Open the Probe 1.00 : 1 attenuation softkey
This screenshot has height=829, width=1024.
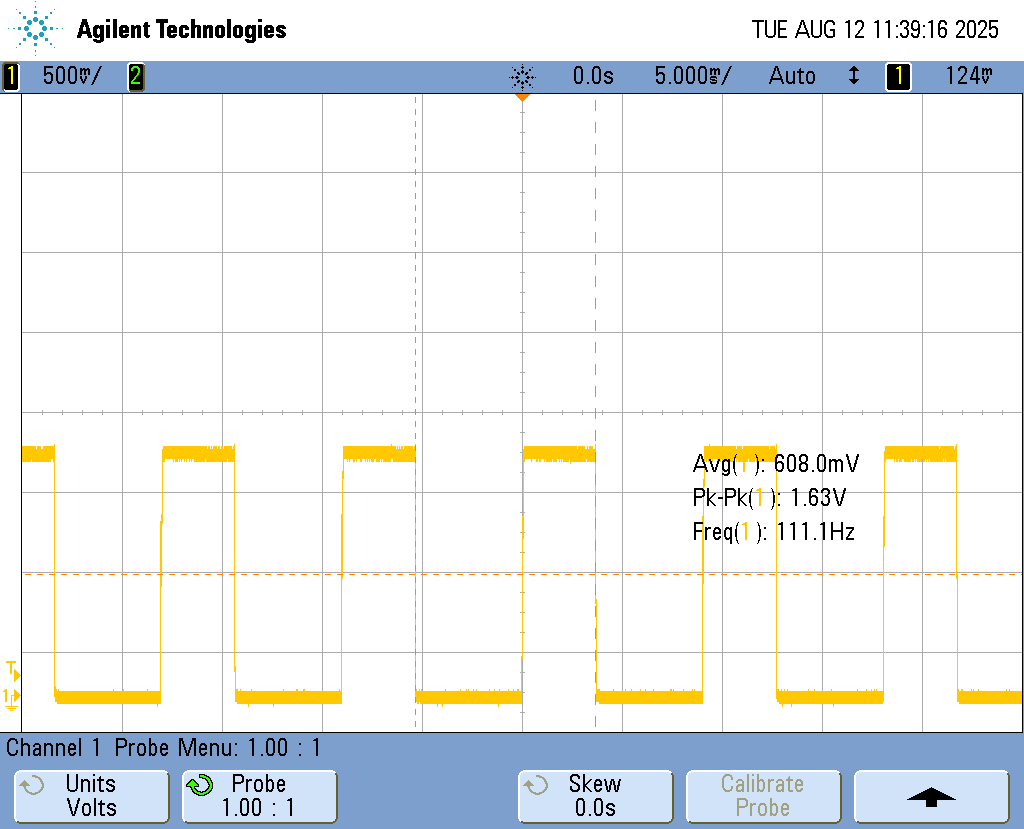tap(259, 796)
